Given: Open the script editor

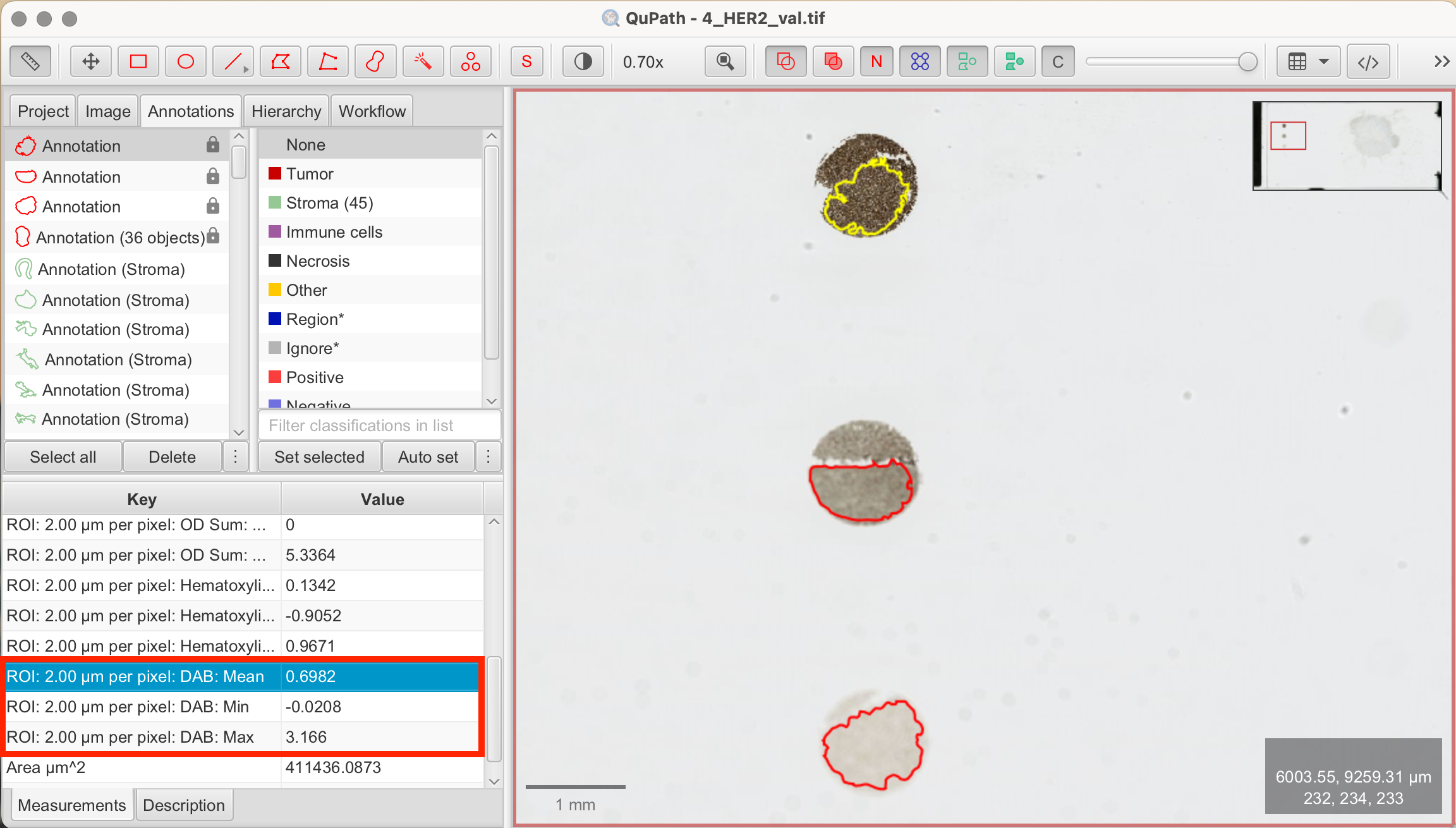Looking at the screenshot, I should pyautogui.click(x=1368, y=61).
